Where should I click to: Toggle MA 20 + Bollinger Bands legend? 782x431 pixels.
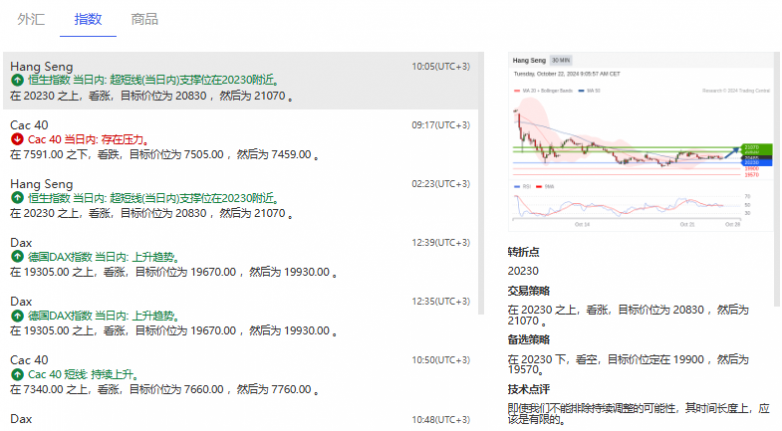click(545, 90)
